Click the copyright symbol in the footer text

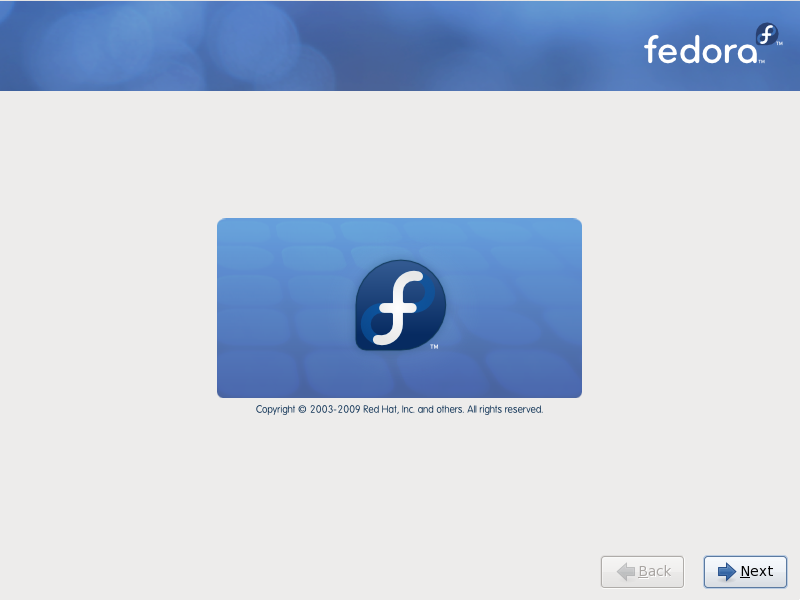click(302, 409)
